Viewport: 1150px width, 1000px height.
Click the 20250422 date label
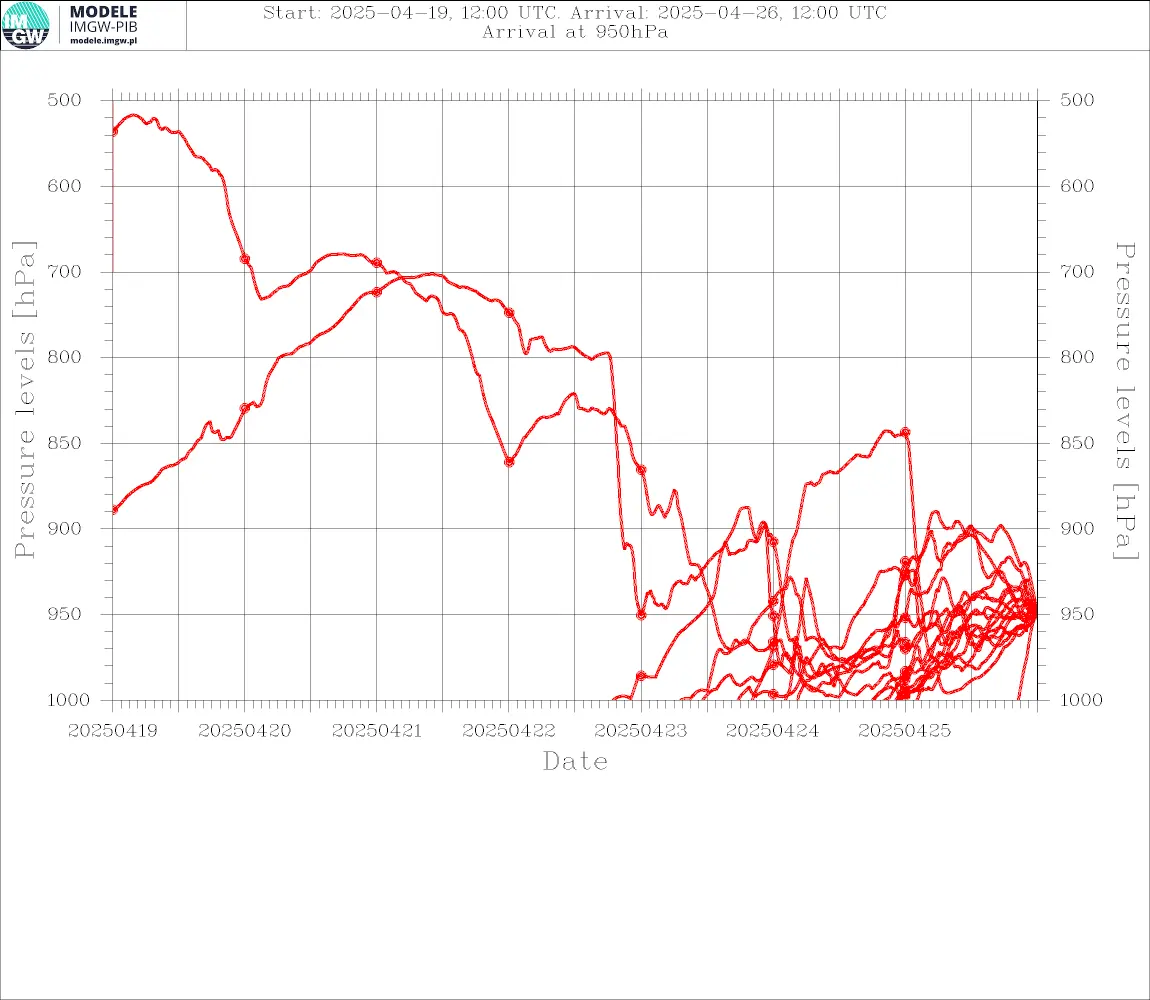[x=509, y=731]
